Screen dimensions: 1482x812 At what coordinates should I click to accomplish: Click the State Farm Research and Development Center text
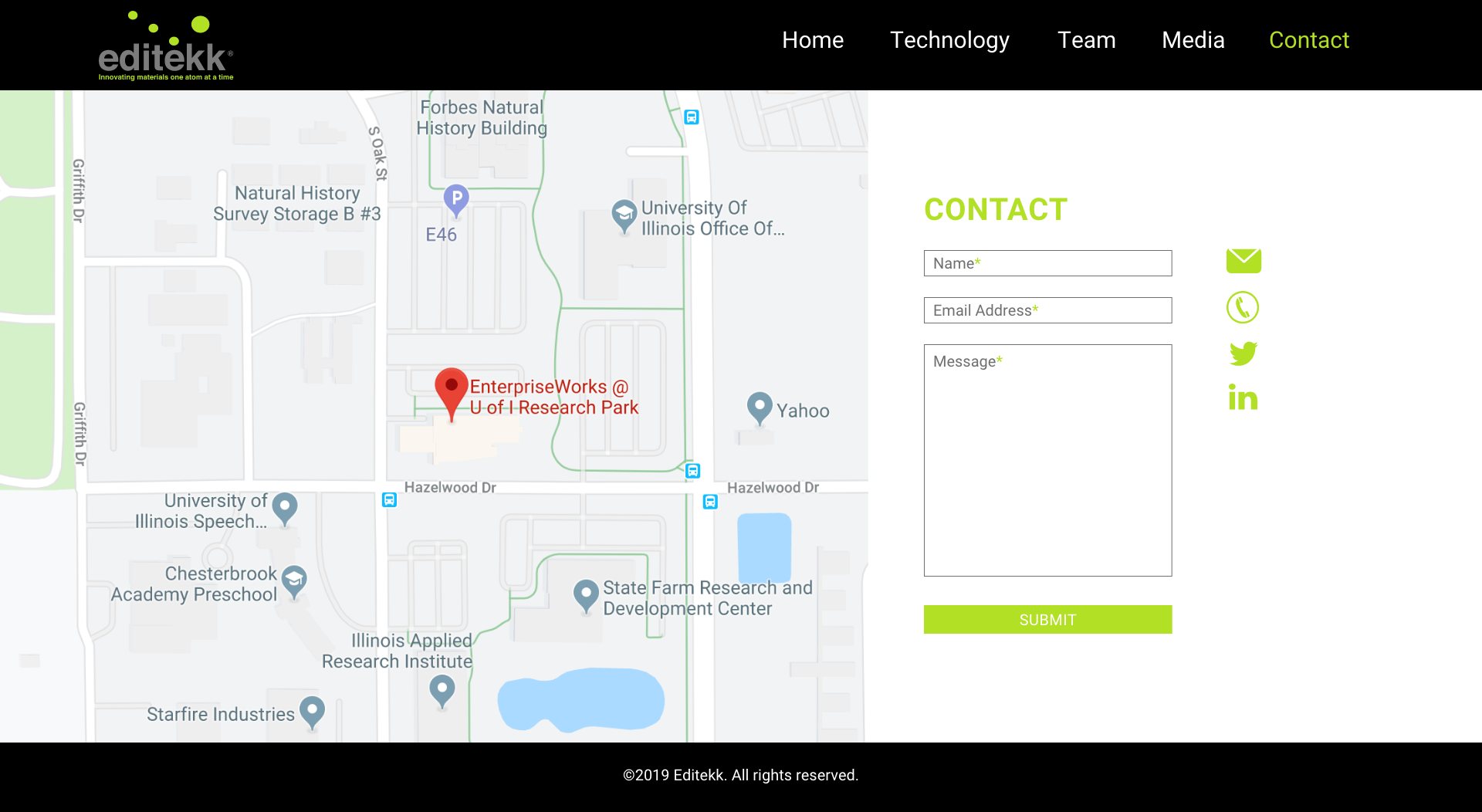click(x=708, y=598)
